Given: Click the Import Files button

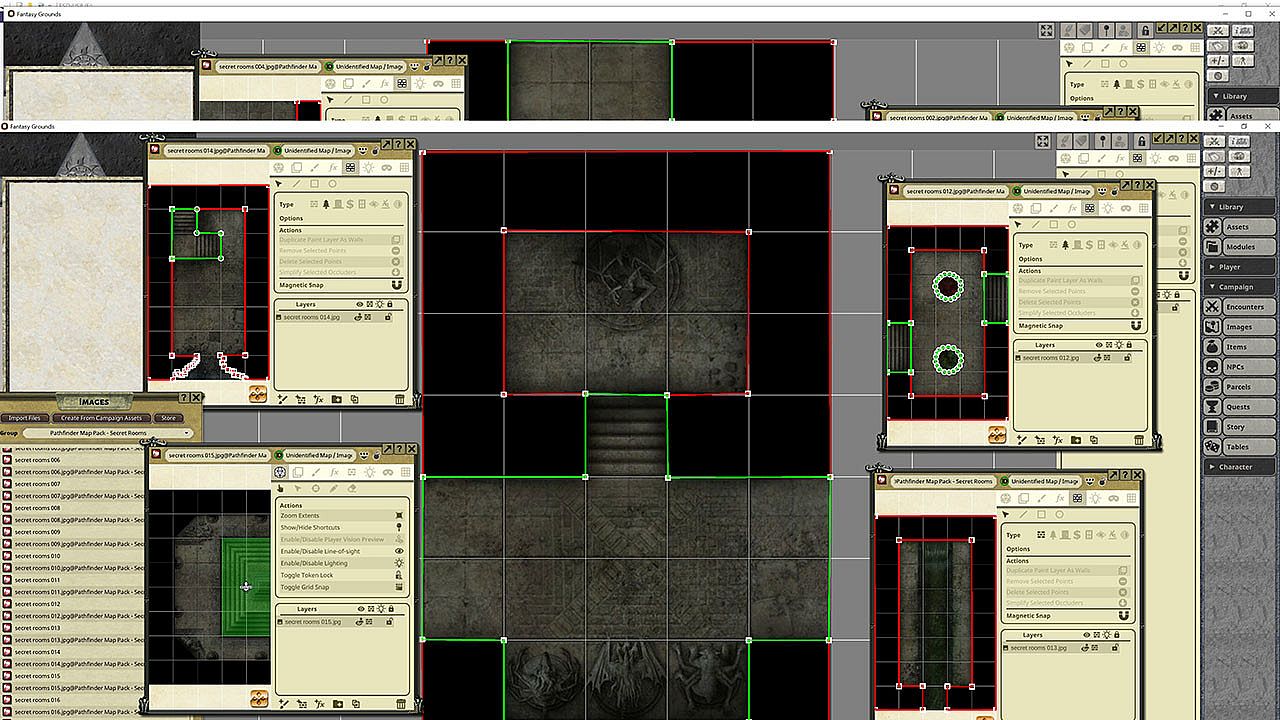Looking at the screenshot, I should coord(26,418).
